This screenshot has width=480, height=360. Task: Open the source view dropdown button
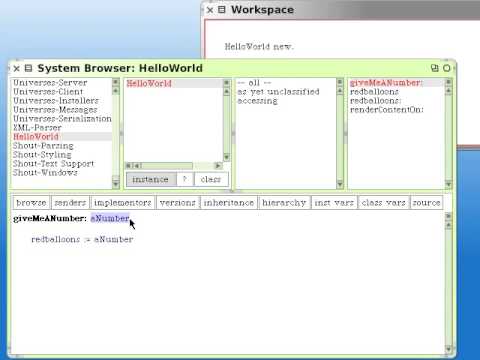point(426,202)
